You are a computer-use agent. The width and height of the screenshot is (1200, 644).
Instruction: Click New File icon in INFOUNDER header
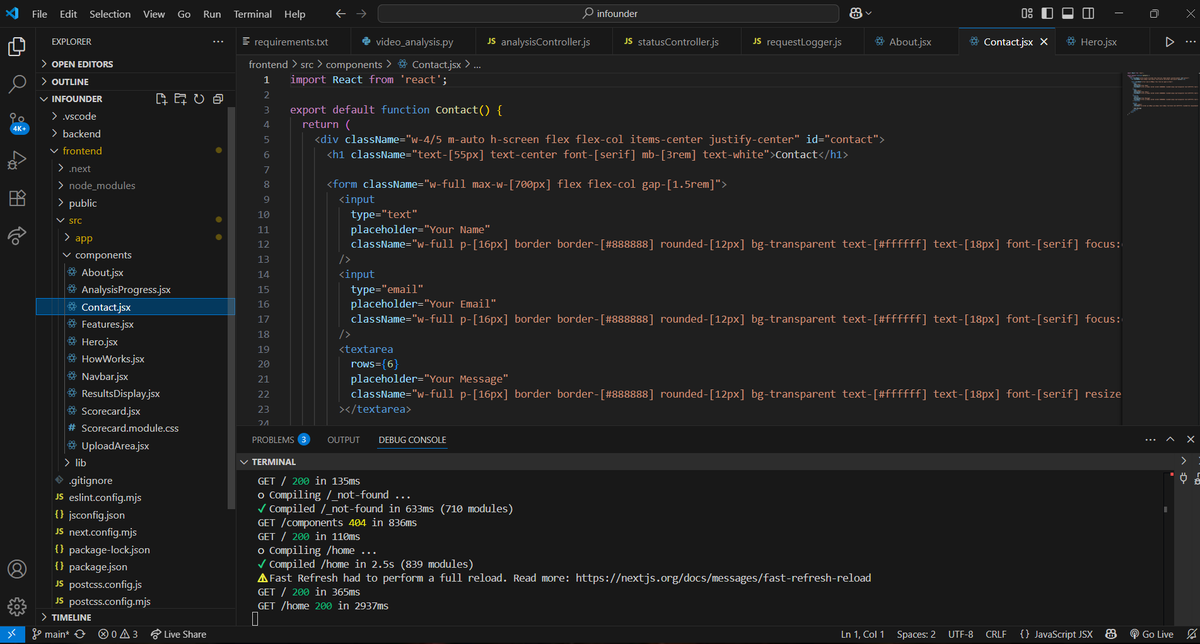coord(163,99)
